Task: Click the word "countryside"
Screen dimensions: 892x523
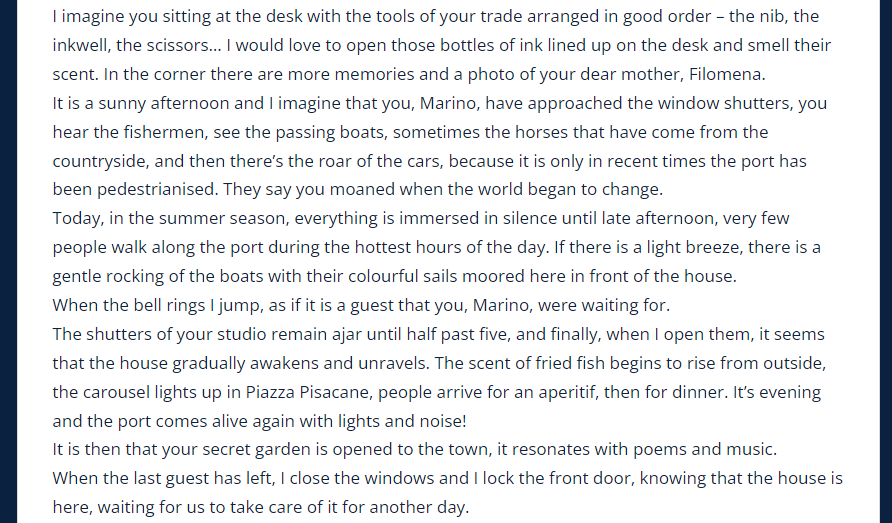Action: click(99, 161)
